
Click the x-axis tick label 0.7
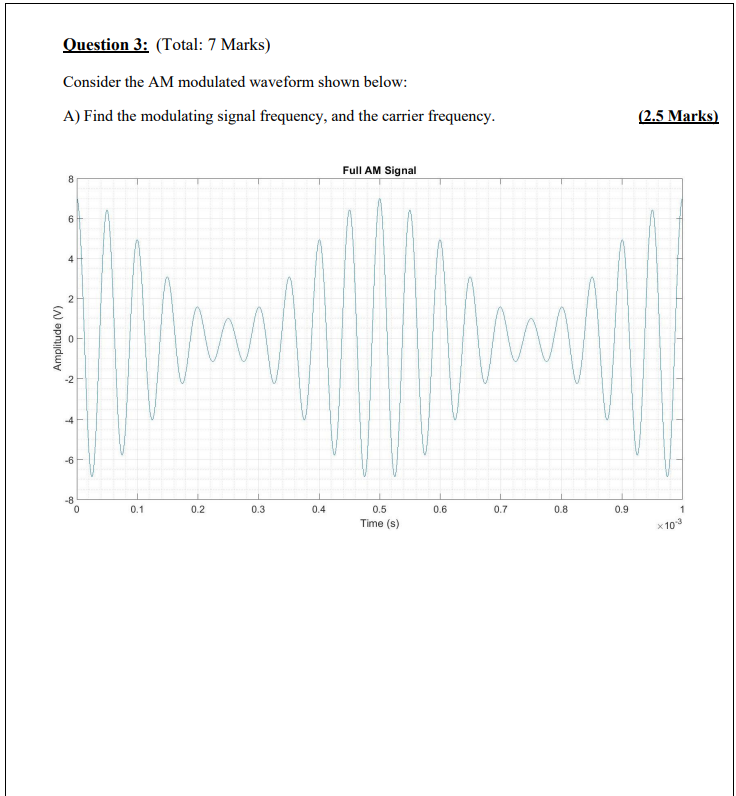pos(500,509)
